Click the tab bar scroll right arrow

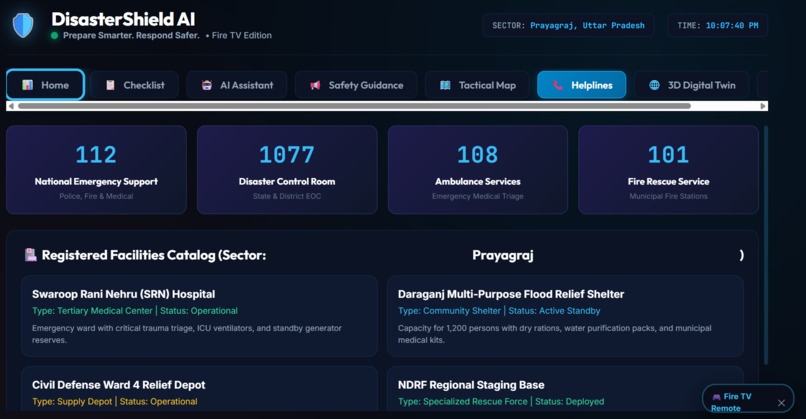(763, 106)
